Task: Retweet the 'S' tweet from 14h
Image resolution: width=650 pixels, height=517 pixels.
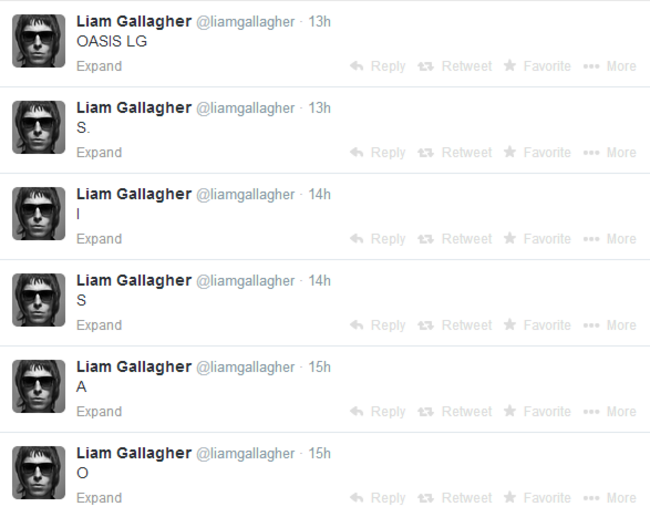Action: point(455,325)
